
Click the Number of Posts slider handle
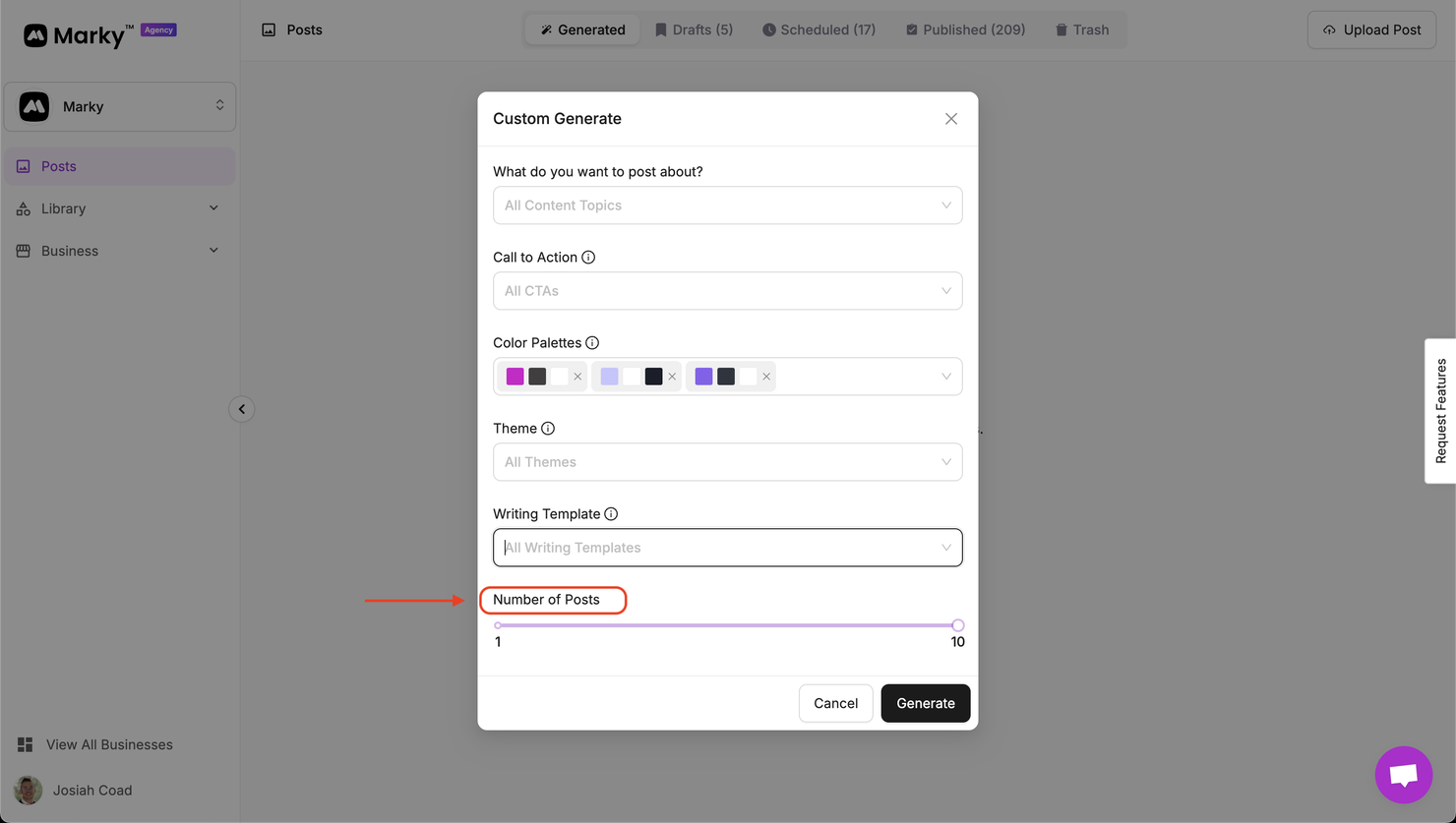(x=957, y=625)
